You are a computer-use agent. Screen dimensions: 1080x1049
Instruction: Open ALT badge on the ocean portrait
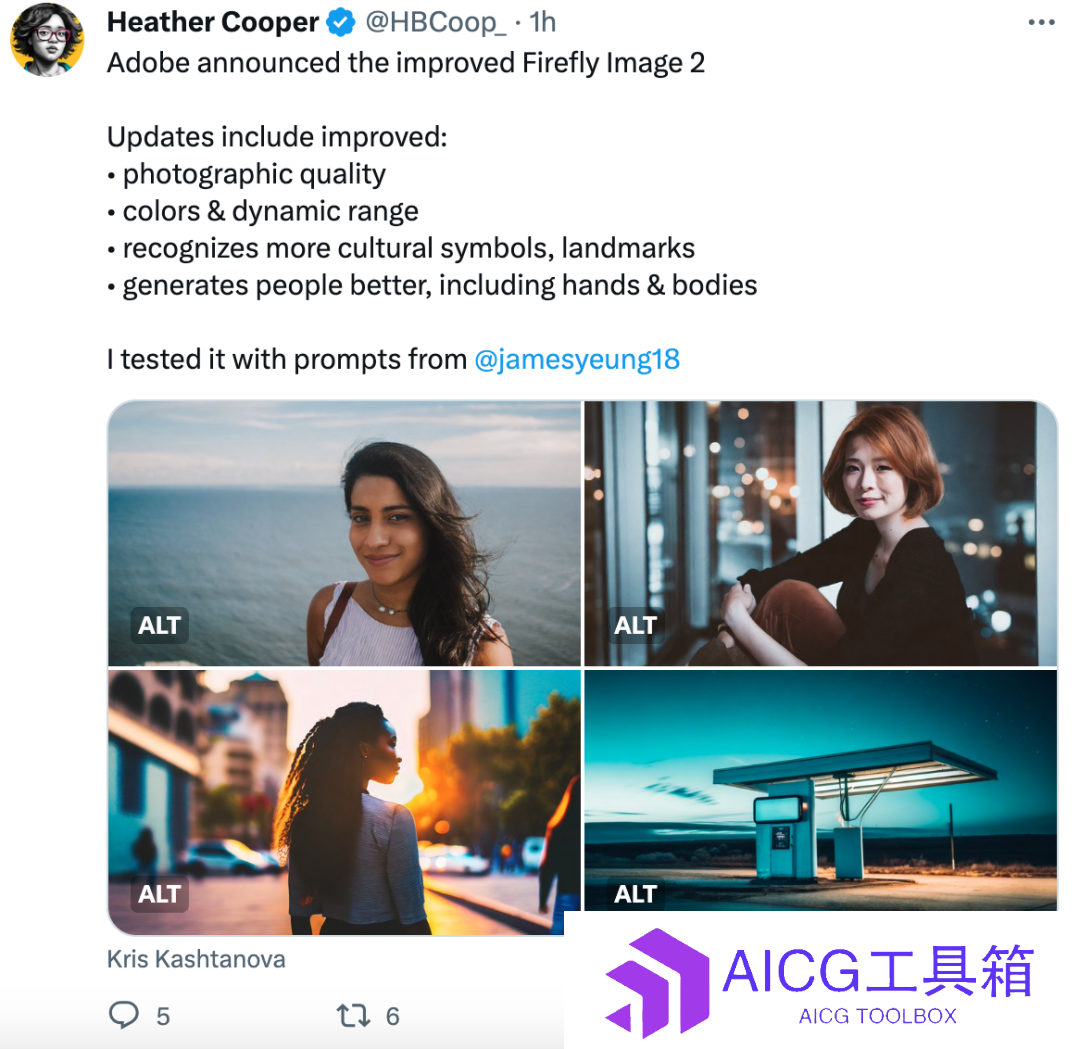pyautogui.click(x=159, y=625)
